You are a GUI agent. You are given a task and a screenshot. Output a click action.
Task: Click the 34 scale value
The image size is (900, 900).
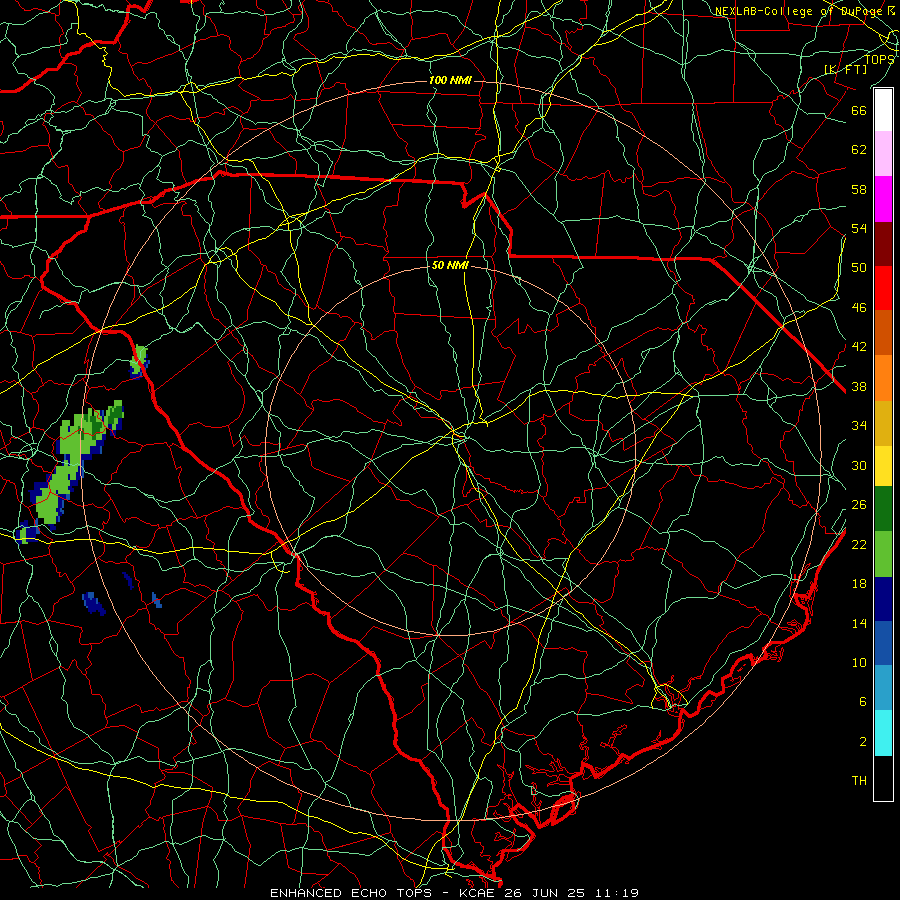point(859,426)
